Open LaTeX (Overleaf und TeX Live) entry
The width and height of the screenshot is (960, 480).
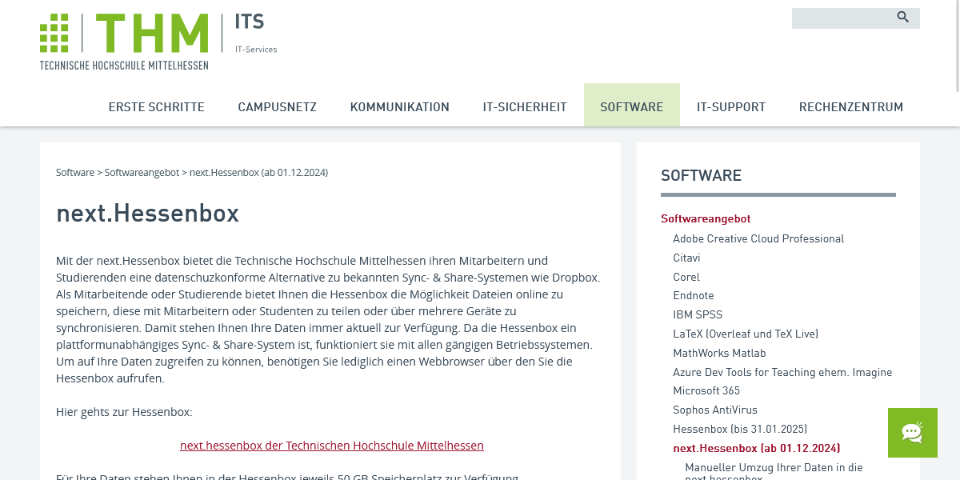tap(745, 334)
